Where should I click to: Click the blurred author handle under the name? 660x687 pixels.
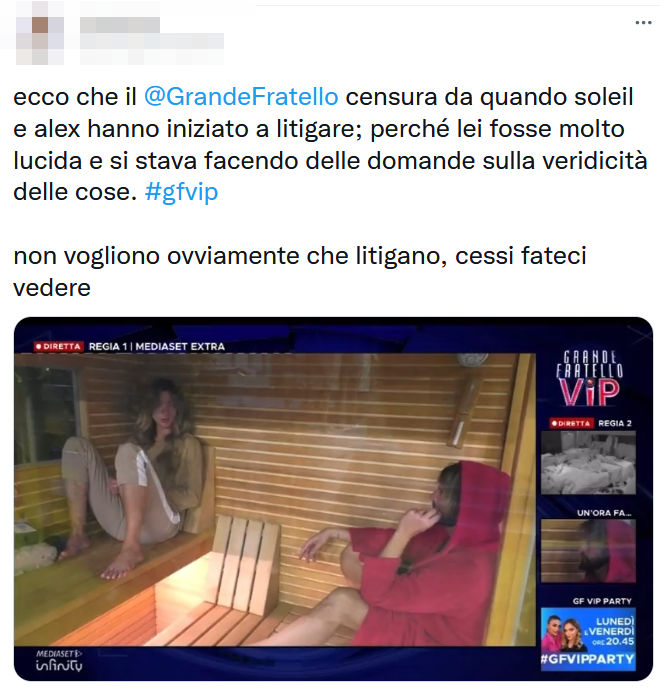(152, 42)
